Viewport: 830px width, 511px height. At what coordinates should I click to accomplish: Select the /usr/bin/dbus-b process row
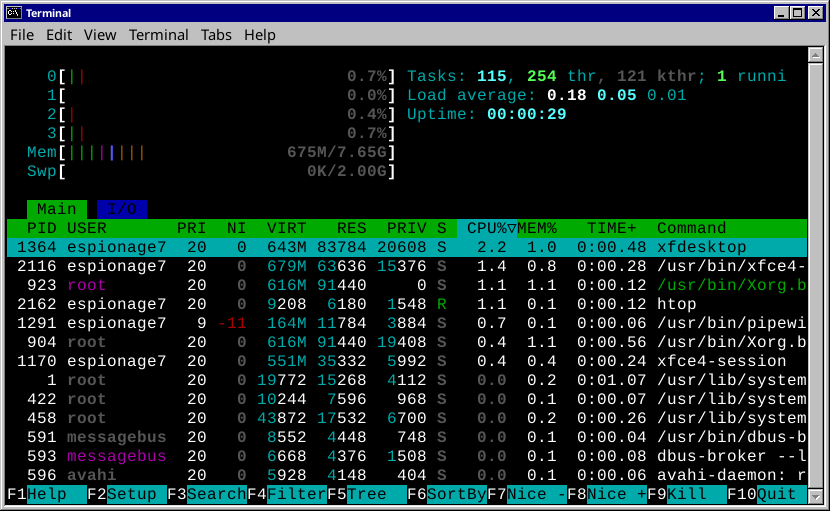407,437
